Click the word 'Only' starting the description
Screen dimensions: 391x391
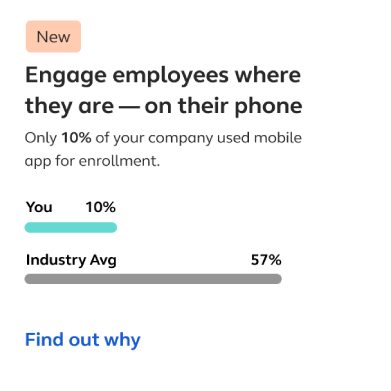(41, 138)
